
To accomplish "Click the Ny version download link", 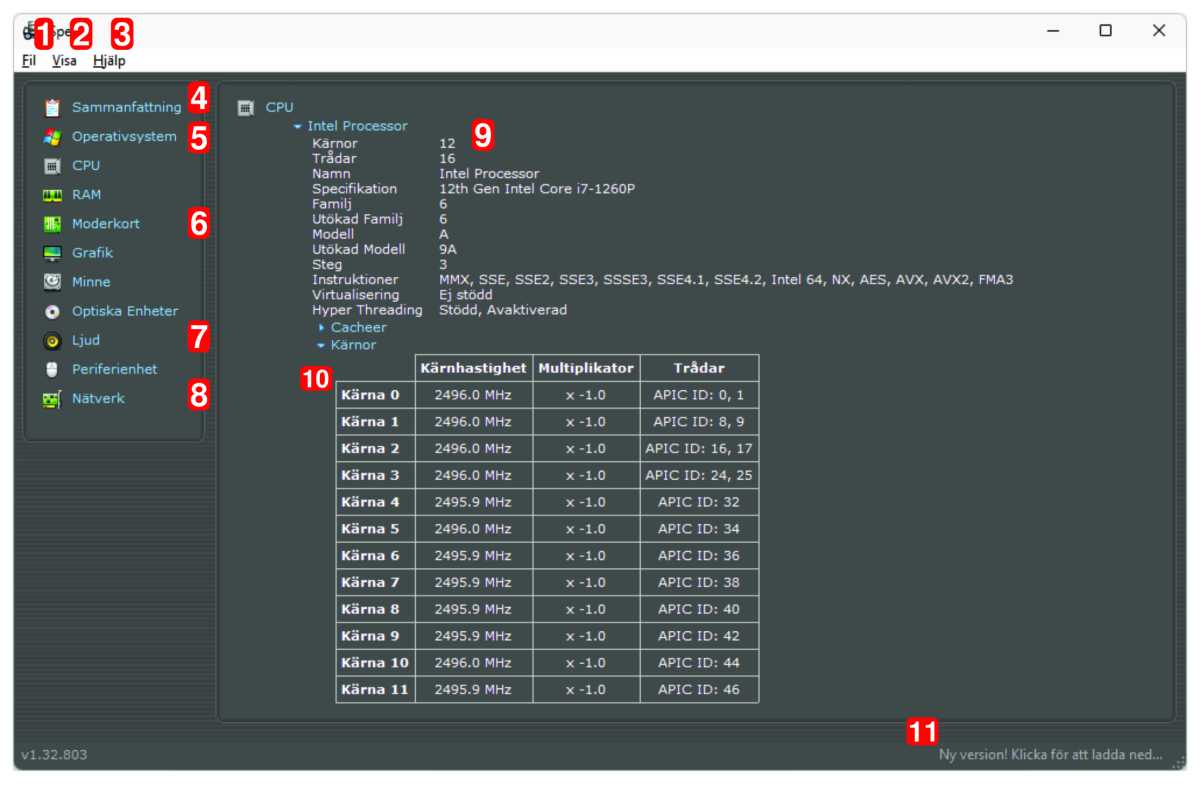I will click(x=1050, y=755).
